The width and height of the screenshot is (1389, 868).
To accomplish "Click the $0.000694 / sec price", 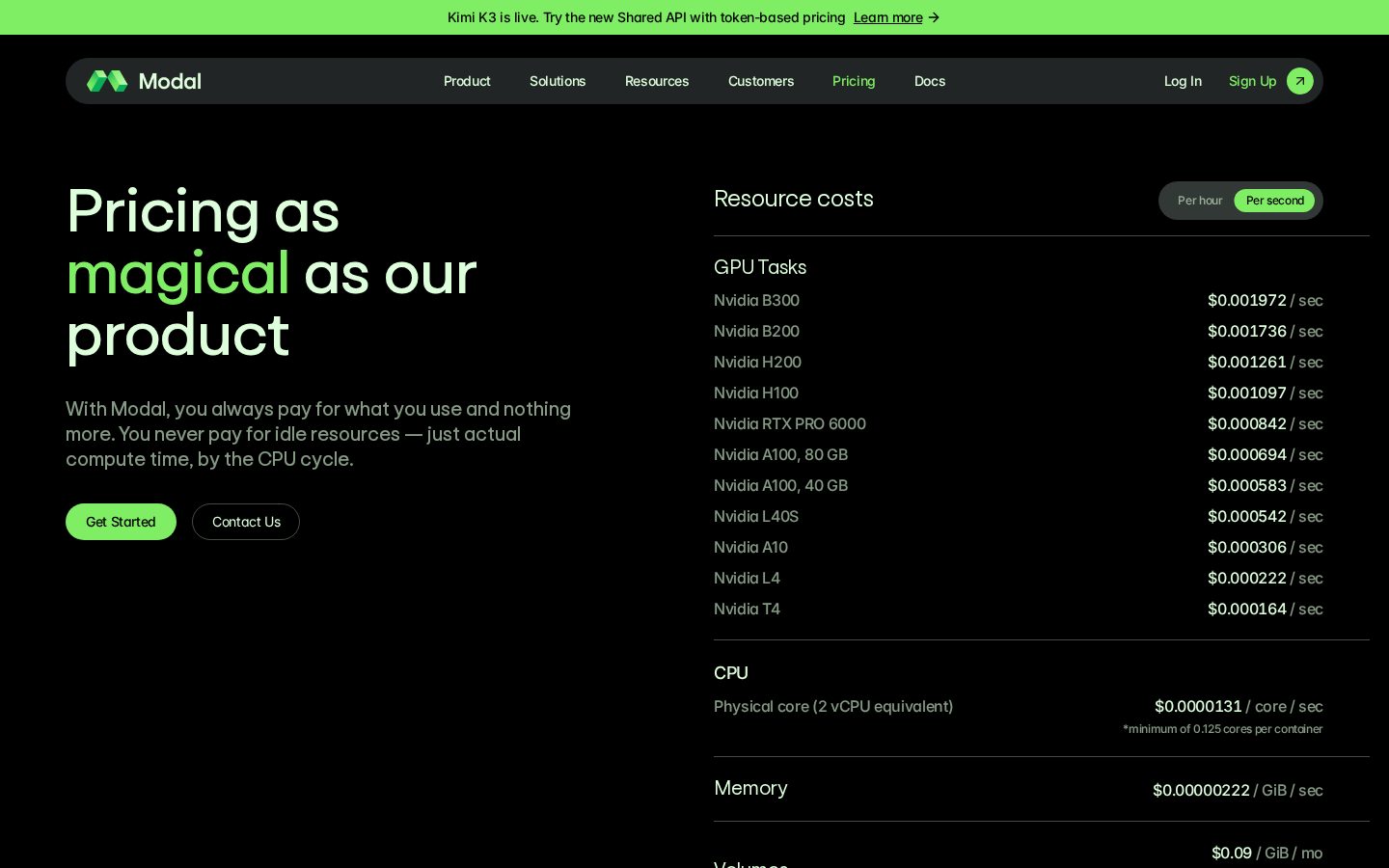I will click(1265, 454).
